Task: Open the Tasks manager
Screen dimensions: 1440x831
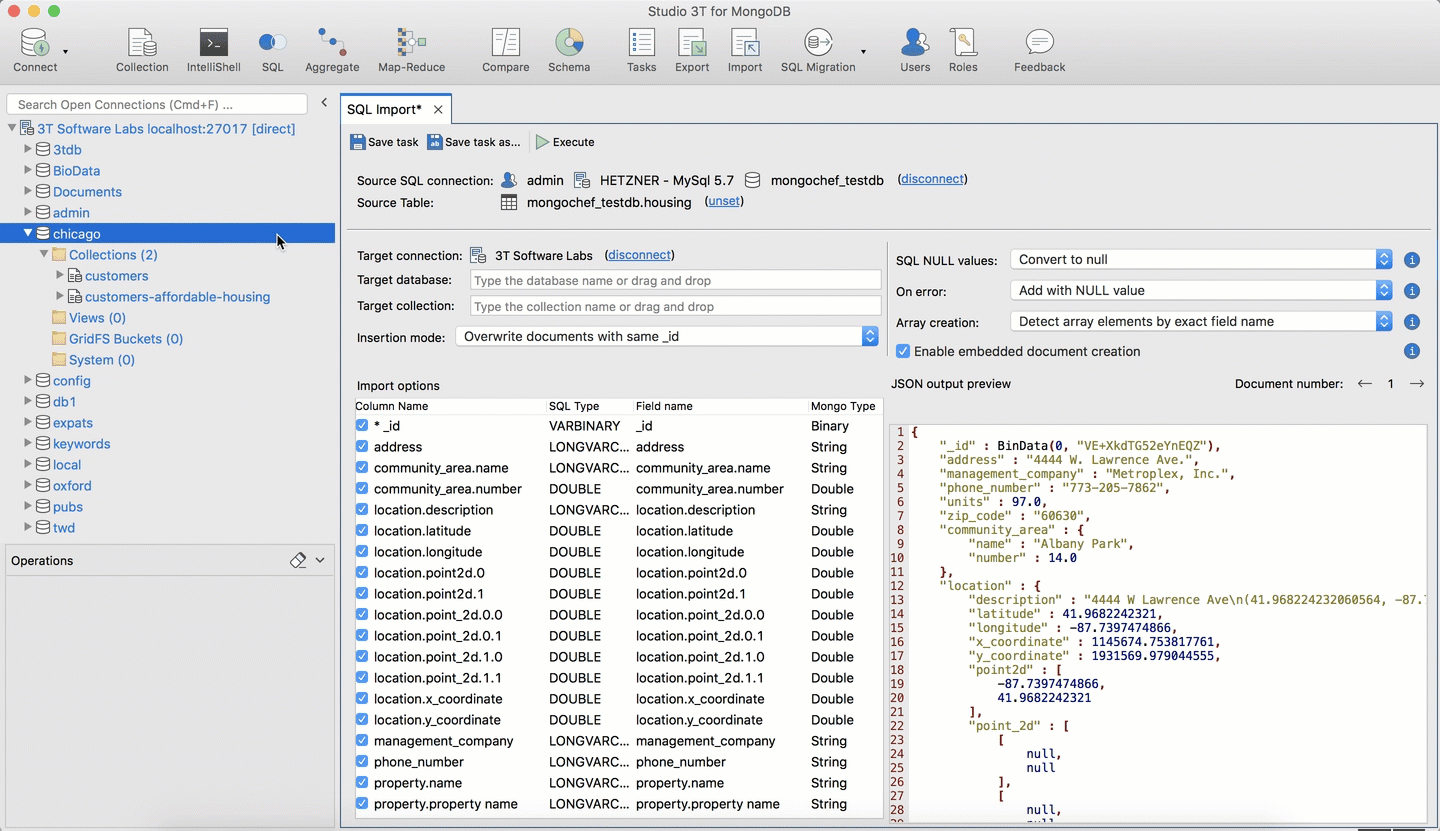Action: point(641,50)
